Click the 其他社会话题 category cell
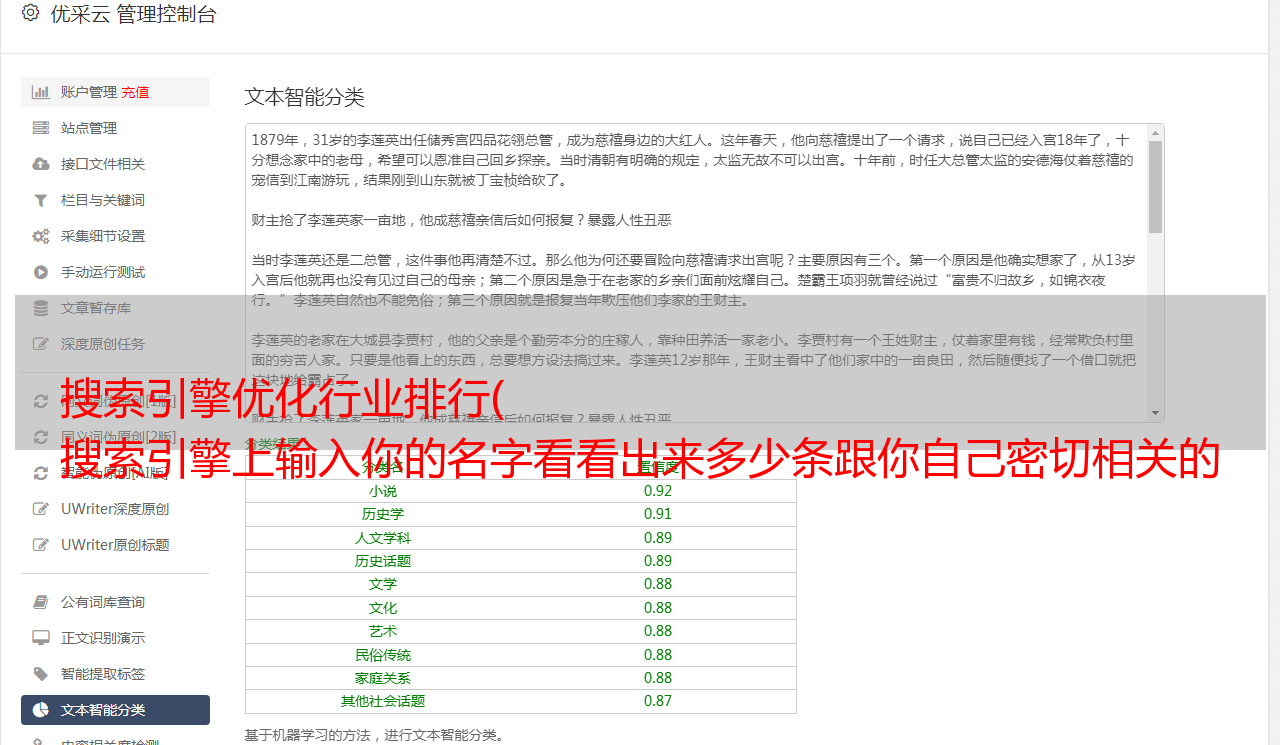1280x745 pixels. click(383, 701)
